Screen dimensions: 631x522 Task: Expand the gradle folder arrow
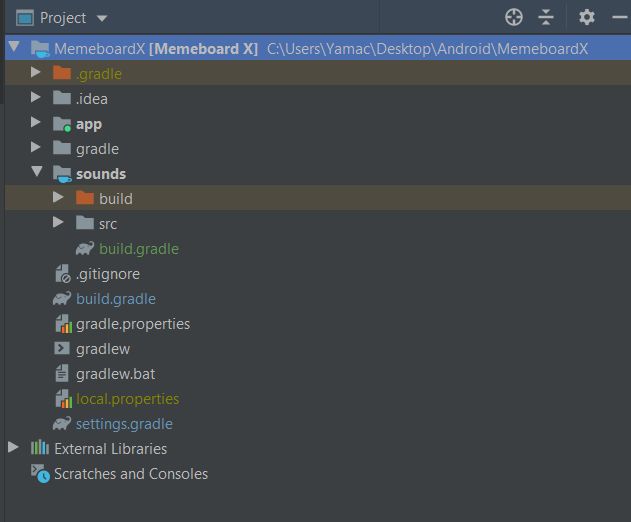[x=35, y=147]
